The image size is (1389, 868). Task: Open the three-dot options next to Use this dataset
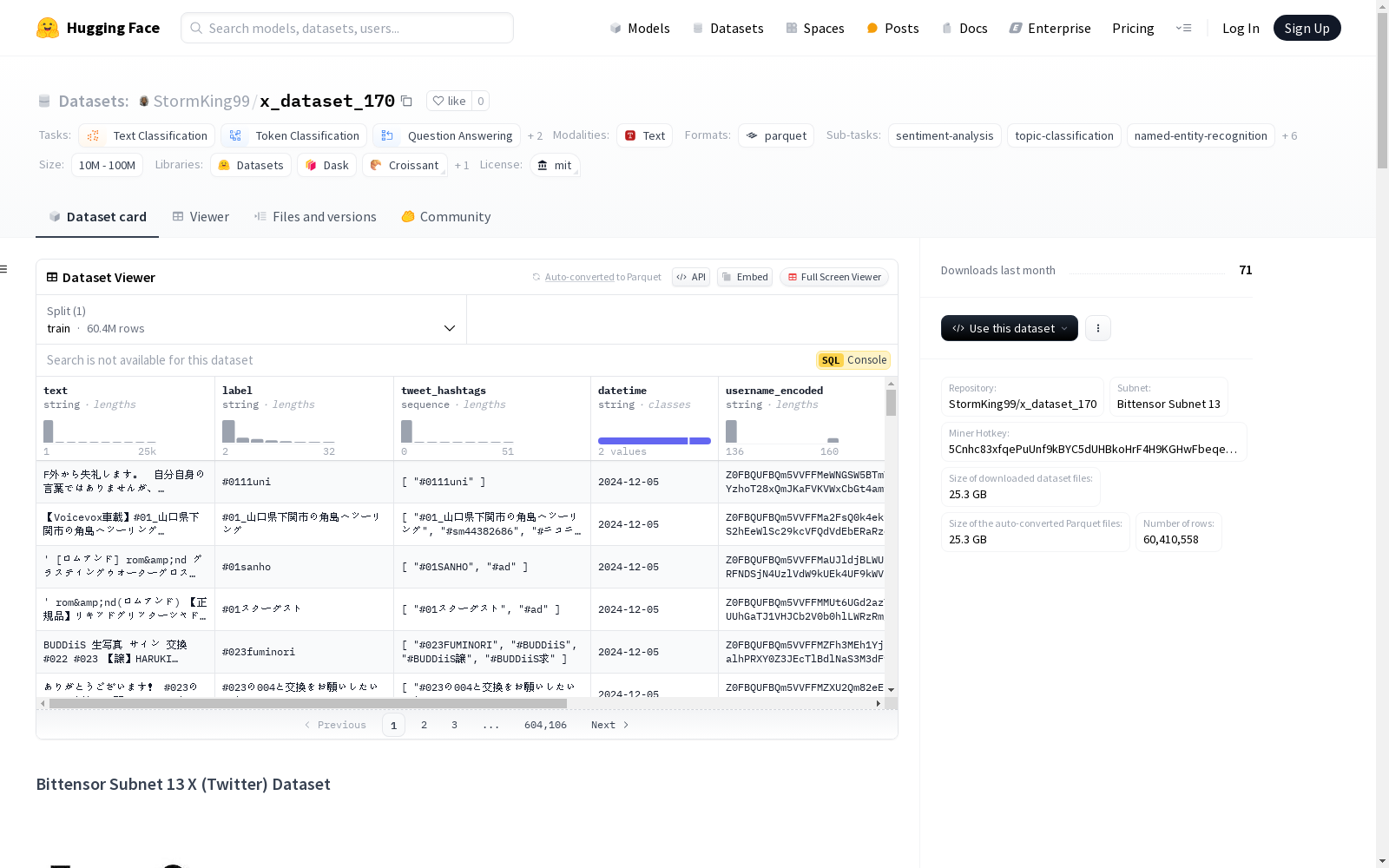click(x=1098, y=328)
